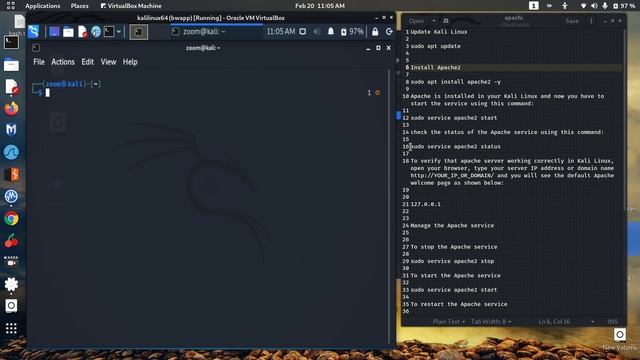Open the file manager icon in Kali panel

pos(68,31)
